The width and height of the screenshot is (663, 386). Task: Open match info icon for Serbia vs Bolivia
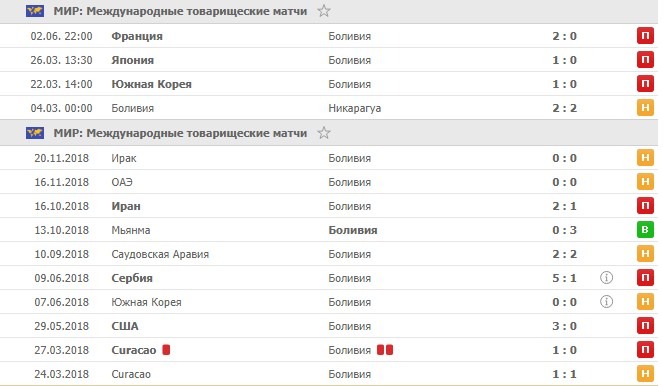pyautogui.click(x=606, y=278)
